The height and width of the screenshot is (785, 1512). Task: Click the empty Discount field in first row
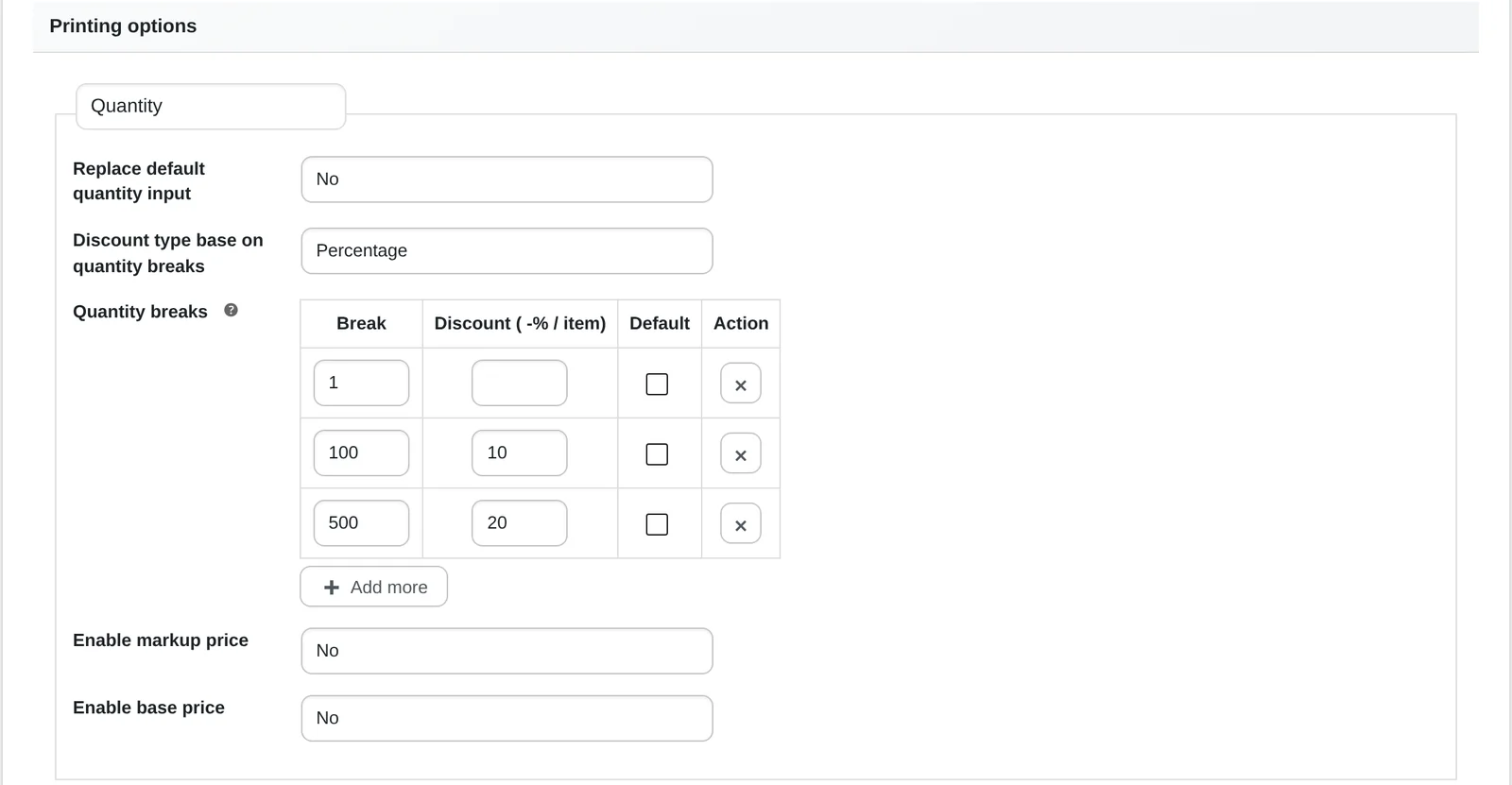click(520, 383)
